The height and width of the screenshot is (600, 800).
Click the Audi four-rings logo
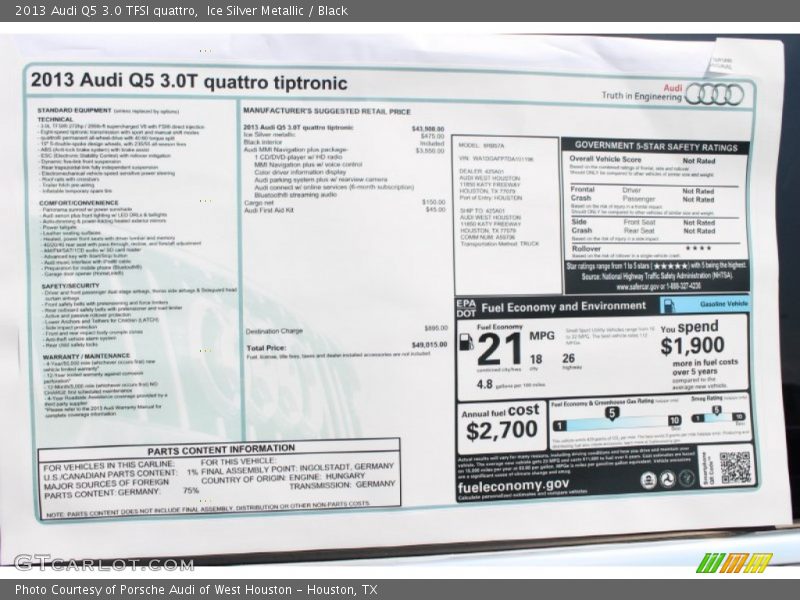coord(714,94)
